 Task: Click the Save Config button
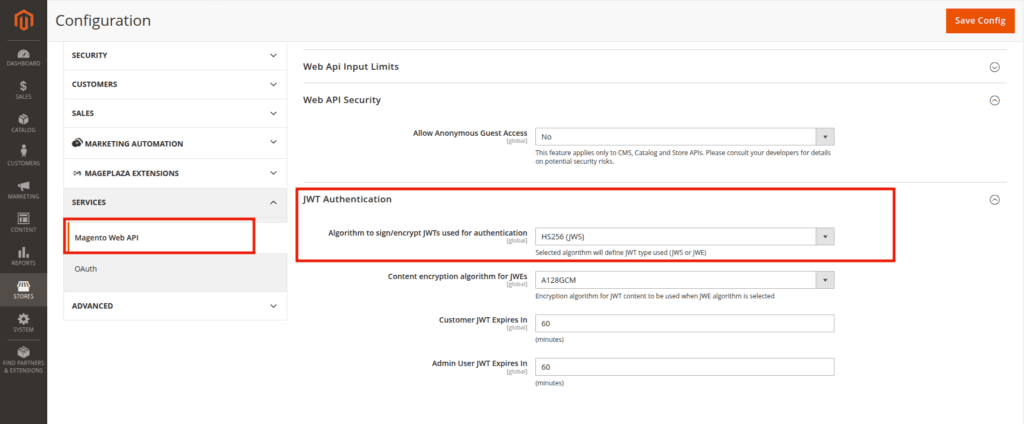(980, 21)
